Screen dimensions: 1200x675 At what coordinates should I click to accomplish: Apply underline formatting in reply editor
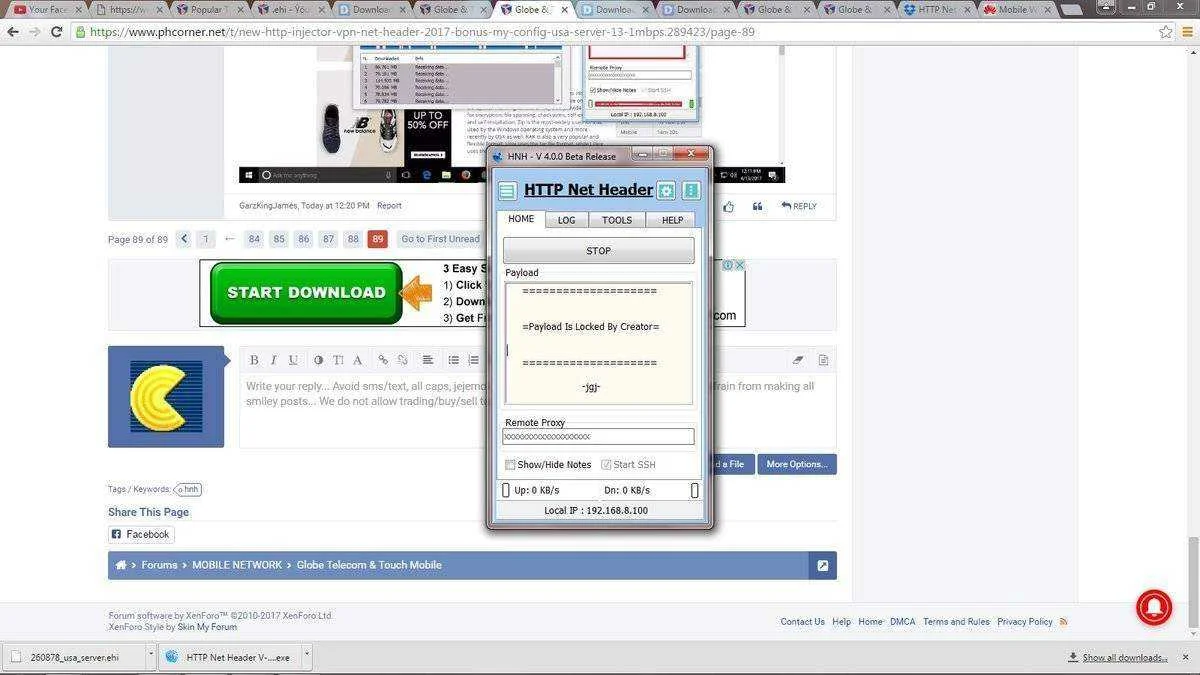pyautogui.click(x=293, y=360)
